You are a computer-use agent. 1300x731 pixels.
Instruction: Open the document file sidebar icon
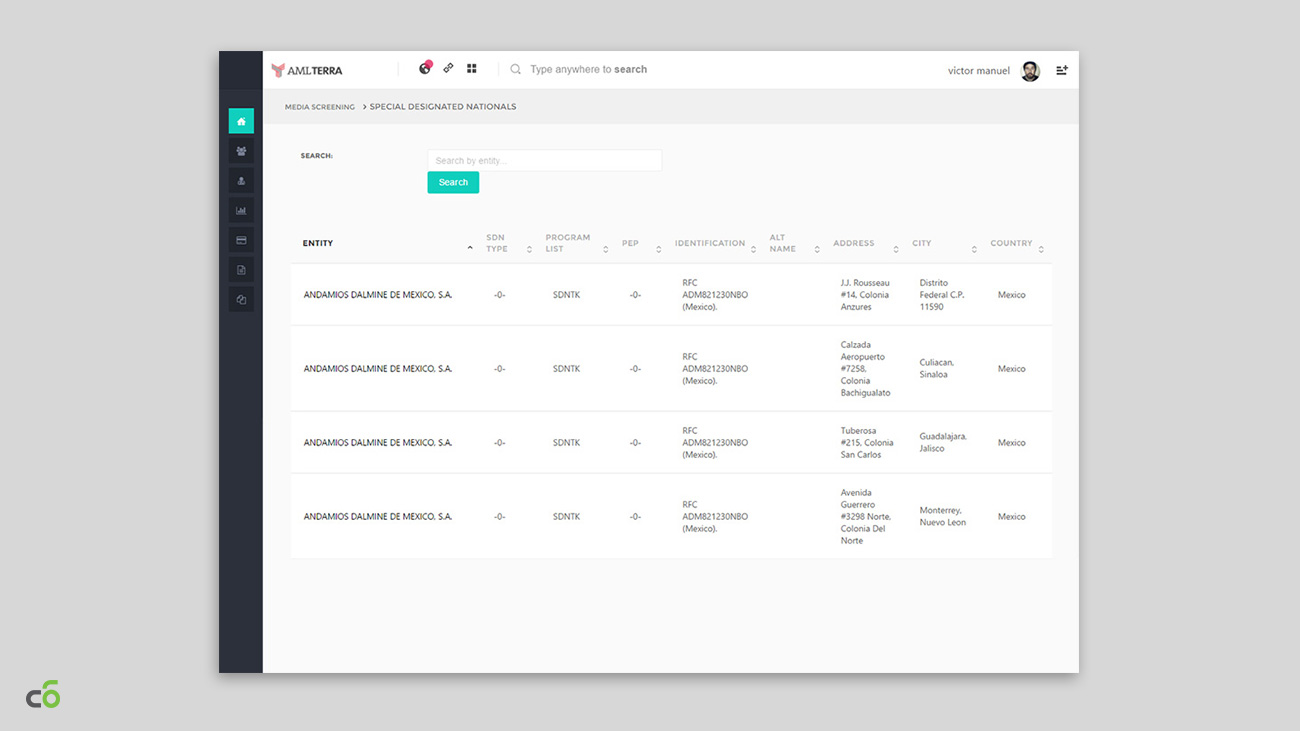(241, 270)
